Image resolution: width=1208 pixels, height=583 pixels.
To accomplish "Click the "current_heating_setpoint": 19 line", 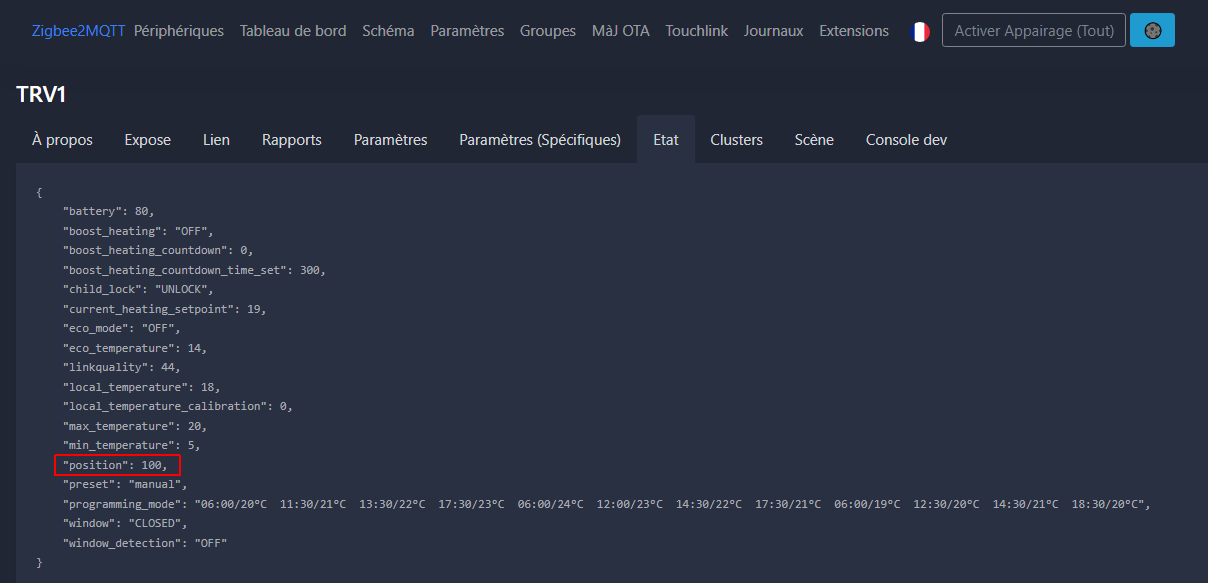I will 164,309.
